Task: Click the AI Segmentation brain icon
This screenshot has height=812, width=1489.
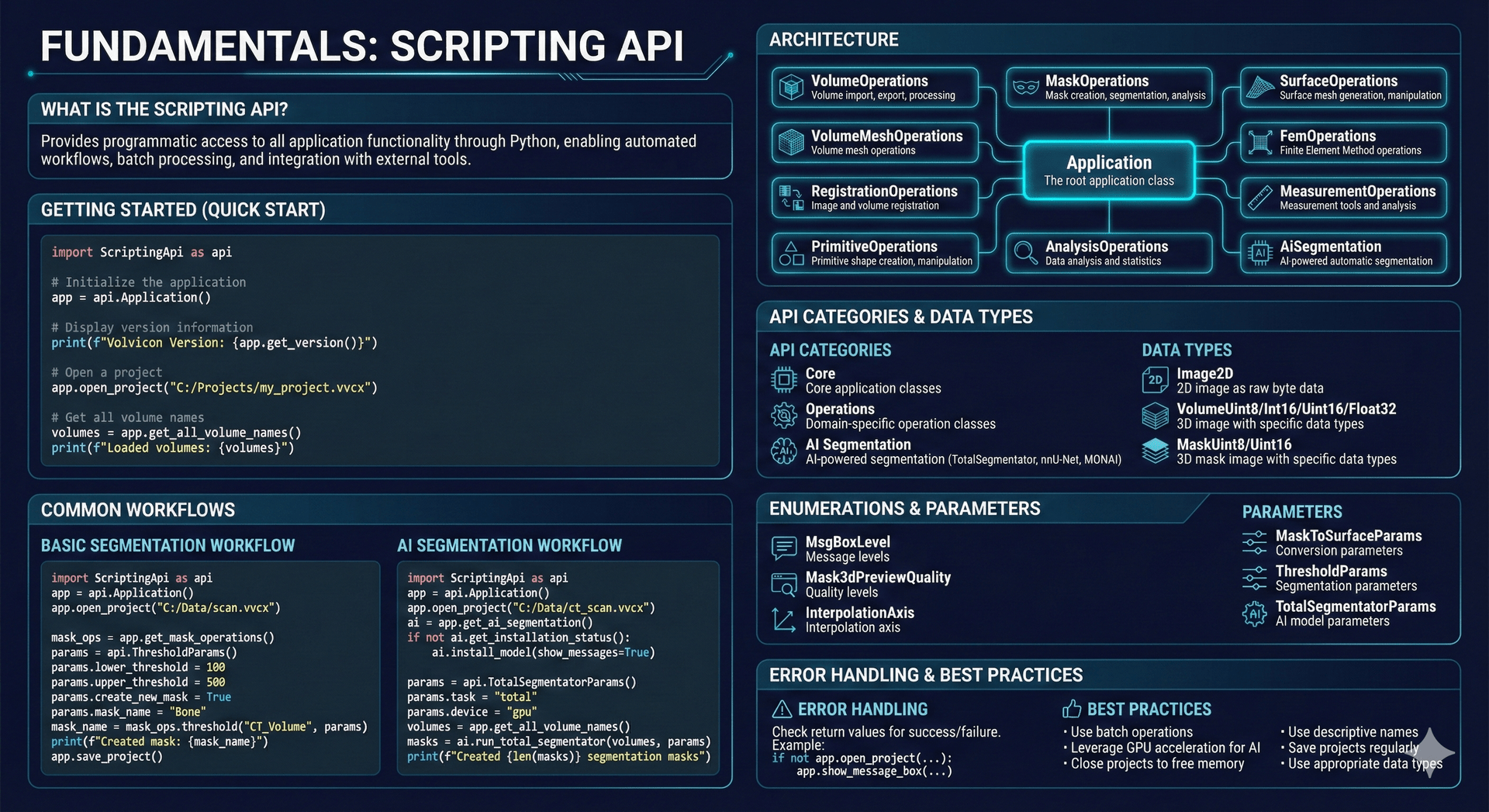Action: point(783,451)
